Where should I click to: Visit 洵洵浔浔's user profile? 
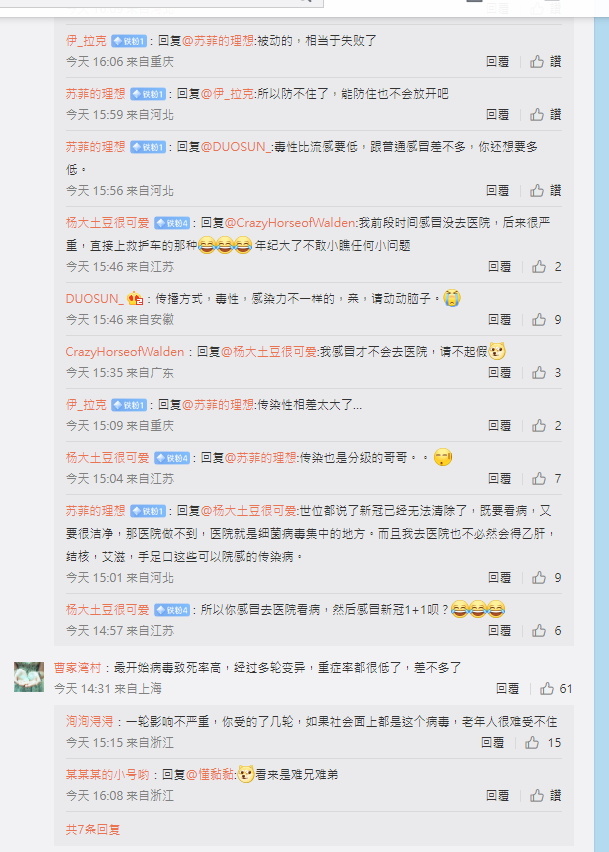click(90, 721)
